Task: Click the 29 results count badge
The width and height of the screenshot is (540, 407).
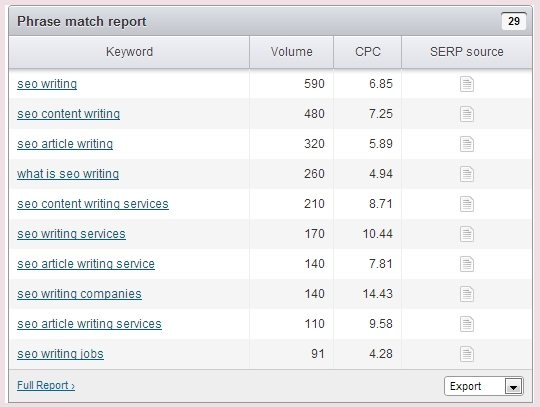Action: pos(513,21)
